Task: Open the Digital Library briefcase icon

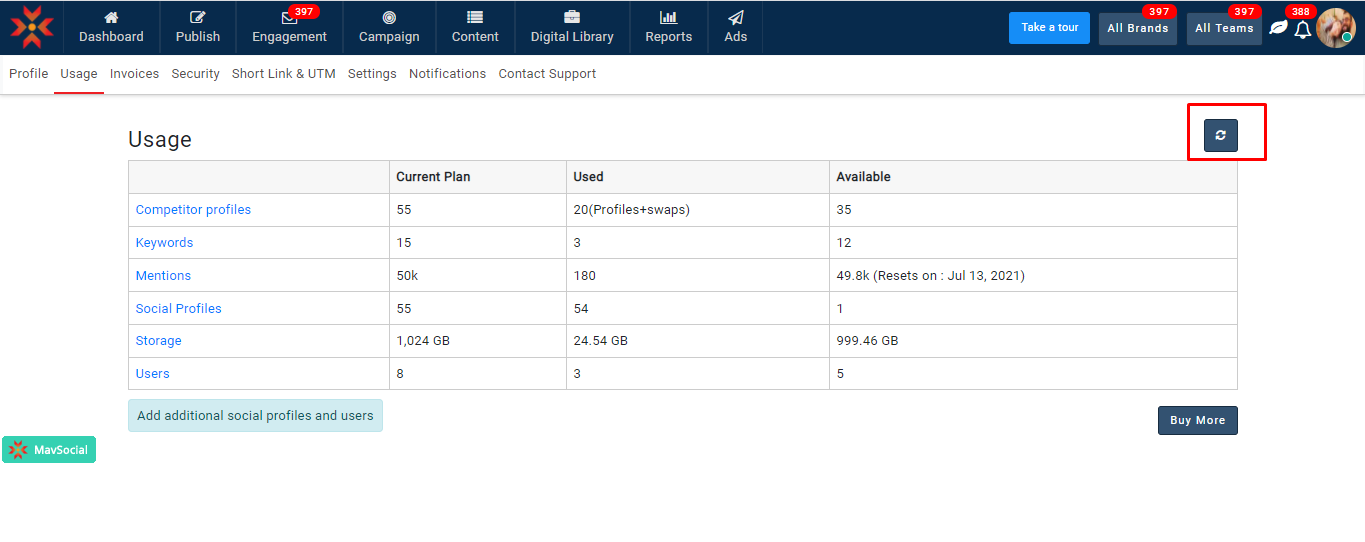Action: (x=572, y=18)
